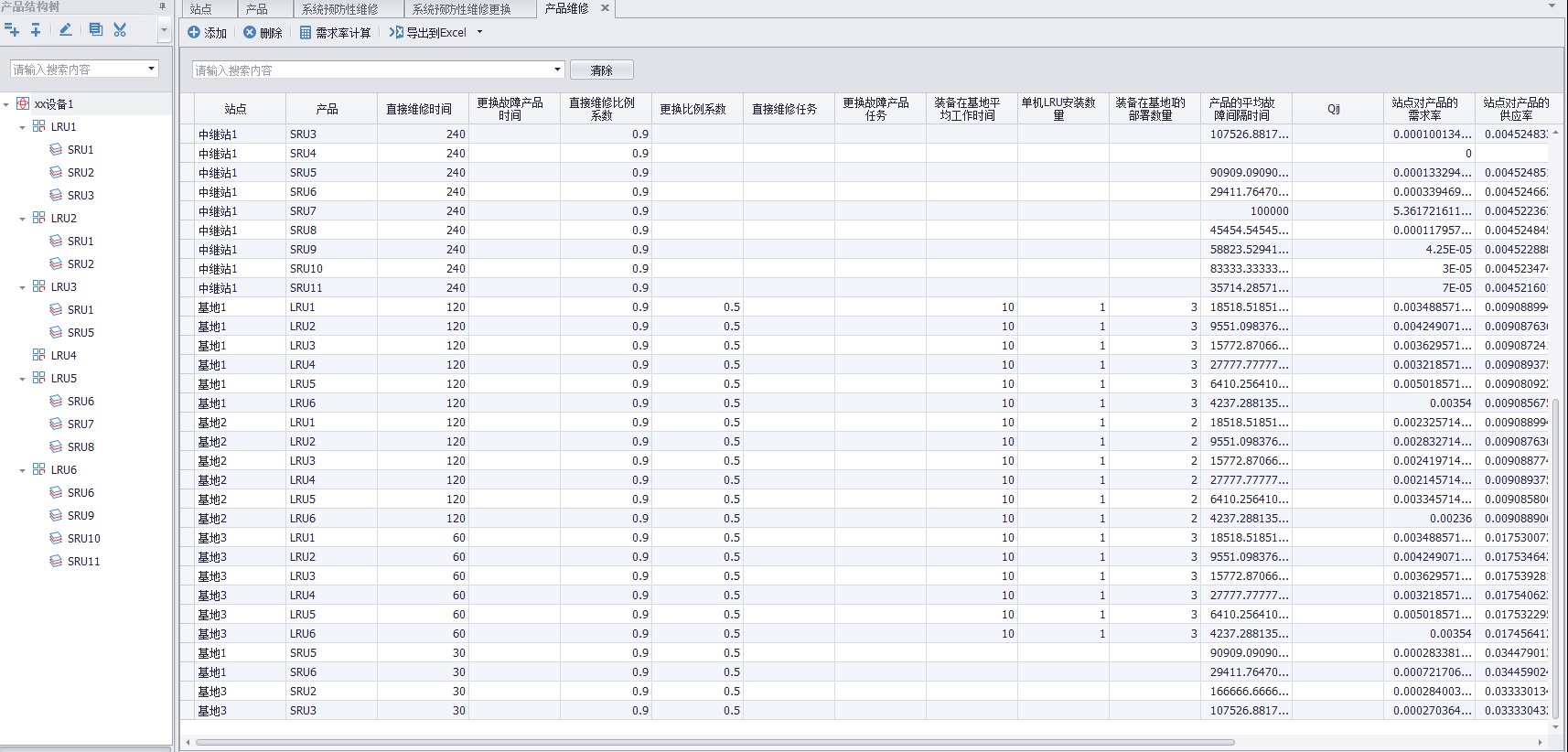Screen dimensions: 1568x752
Task: Switch to the 系统预防性维修更换 tab
Action: pos(461,9)
